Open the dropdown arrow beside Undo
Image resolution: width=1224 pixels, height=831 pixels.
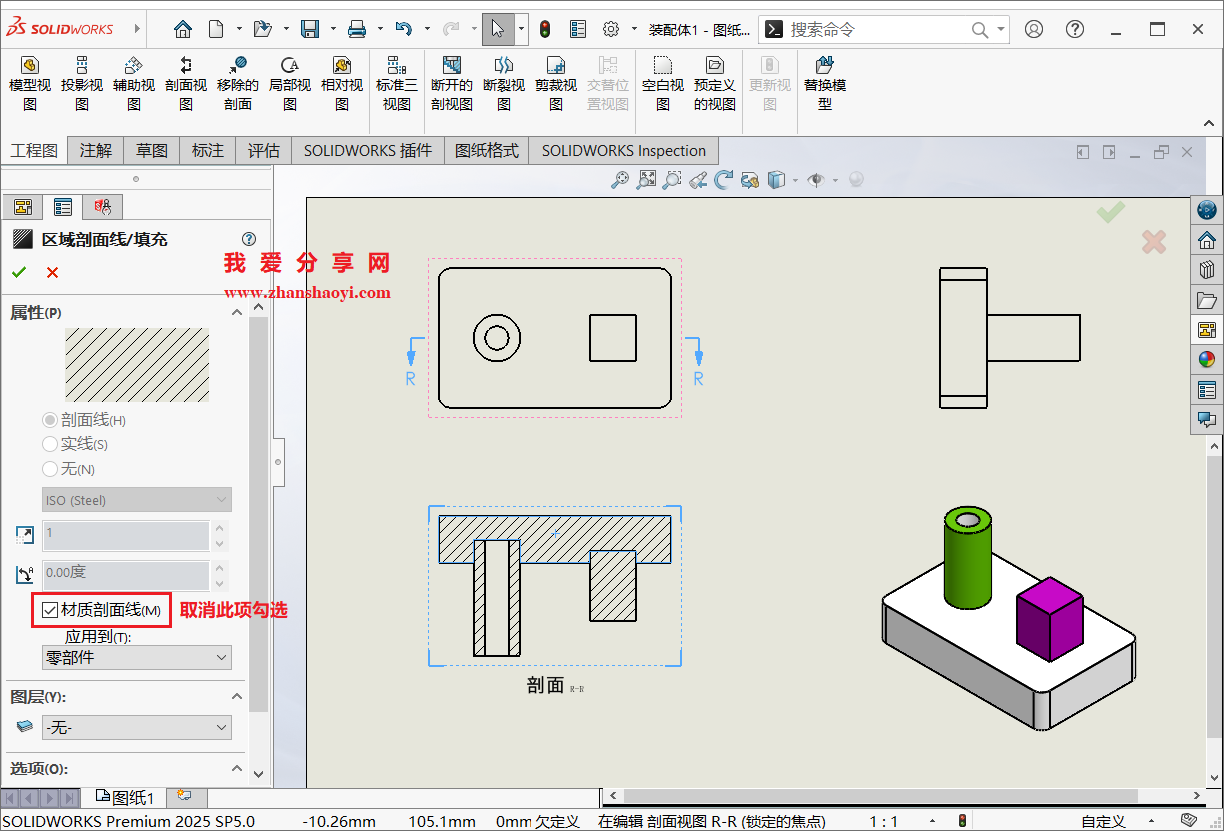tap(425, 29)
